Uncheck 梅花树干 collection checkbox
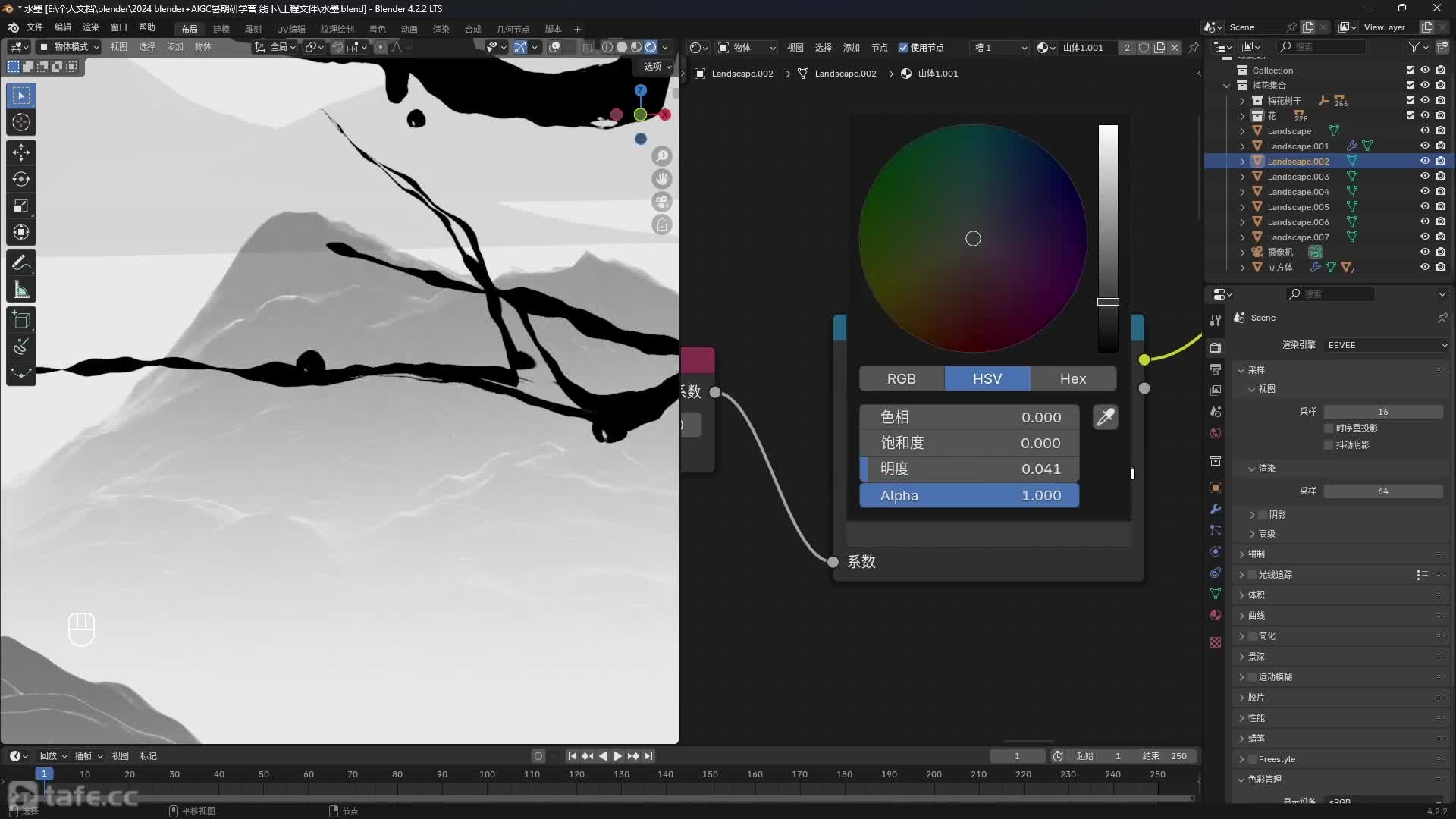The height and width of the screenshot is (819, 1456). pos(1410,100)
